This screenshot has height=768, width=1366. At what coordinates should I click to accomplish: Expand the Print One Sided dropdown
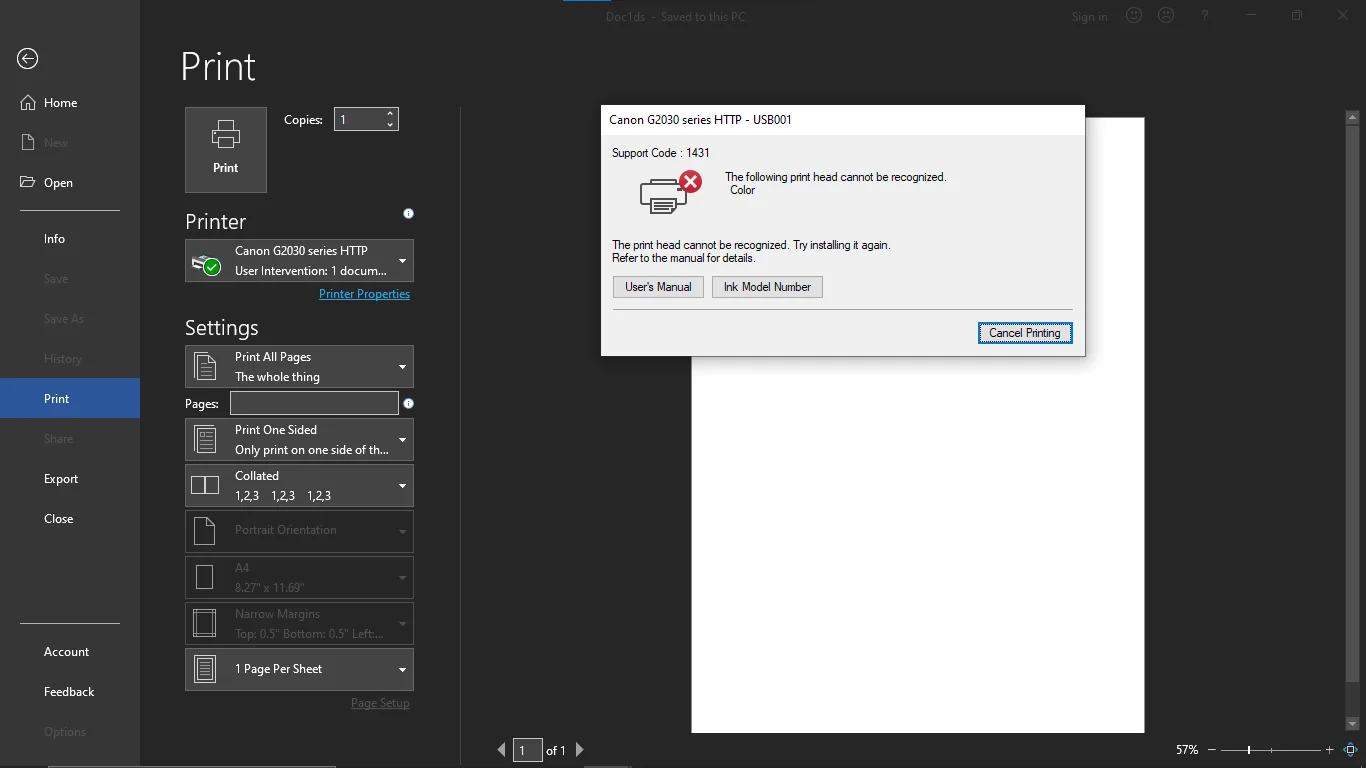click(x=299, y=440)
